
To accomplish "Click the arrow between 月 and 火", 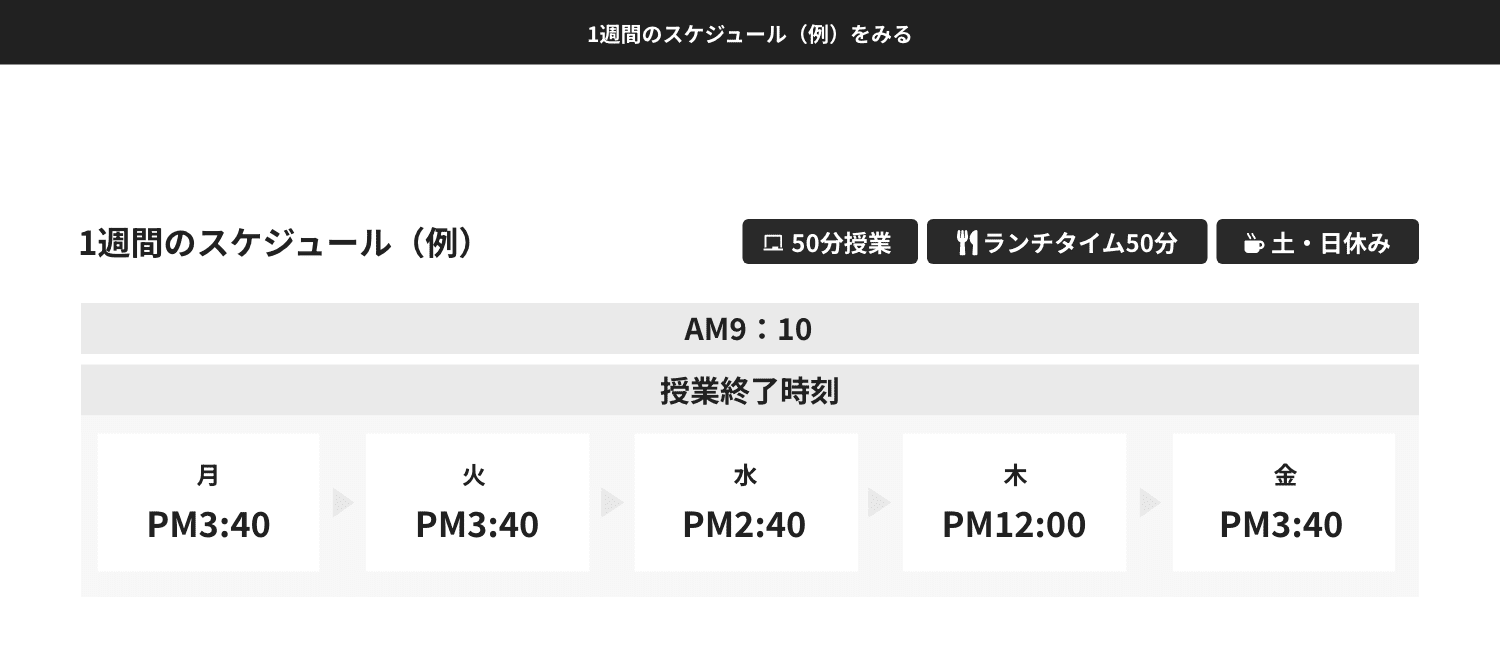I will [343, 502].
